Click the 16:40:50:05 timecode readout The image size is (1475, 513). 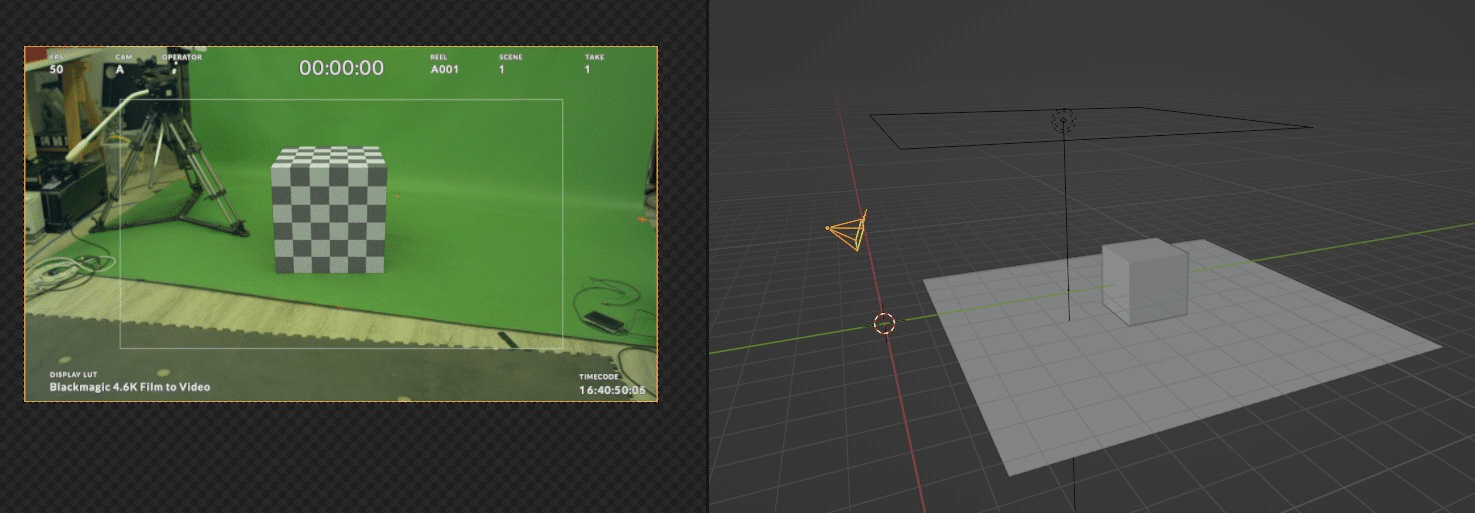(612, 390)
